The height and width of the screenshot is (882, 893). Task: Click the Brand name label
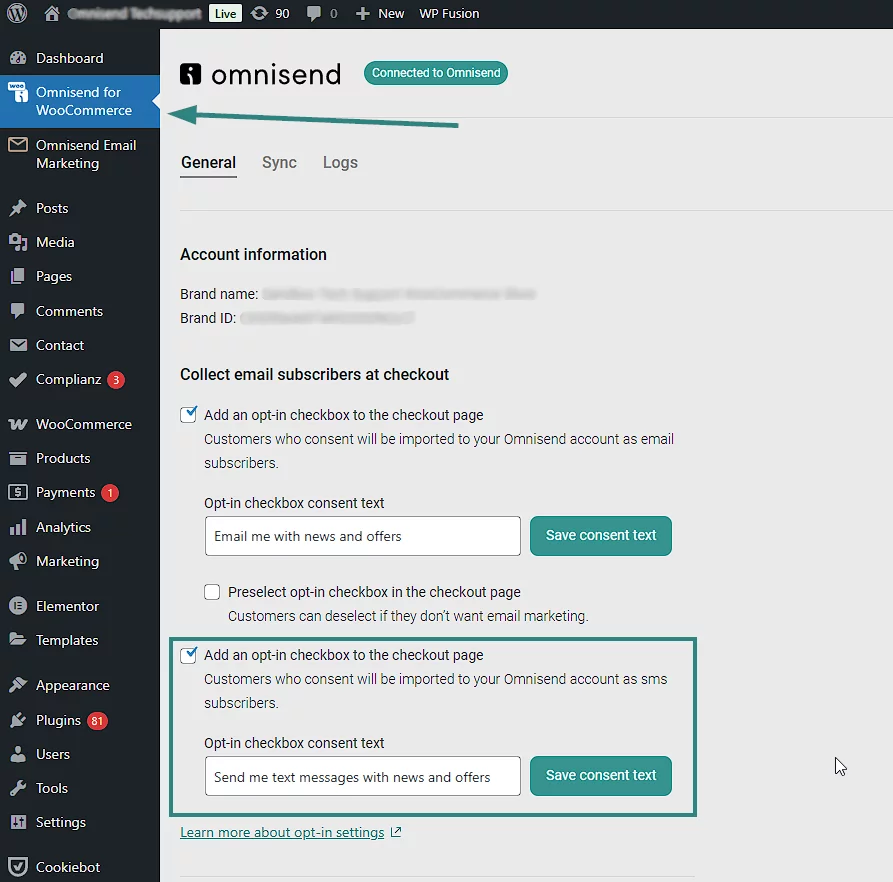pos(219,294)
